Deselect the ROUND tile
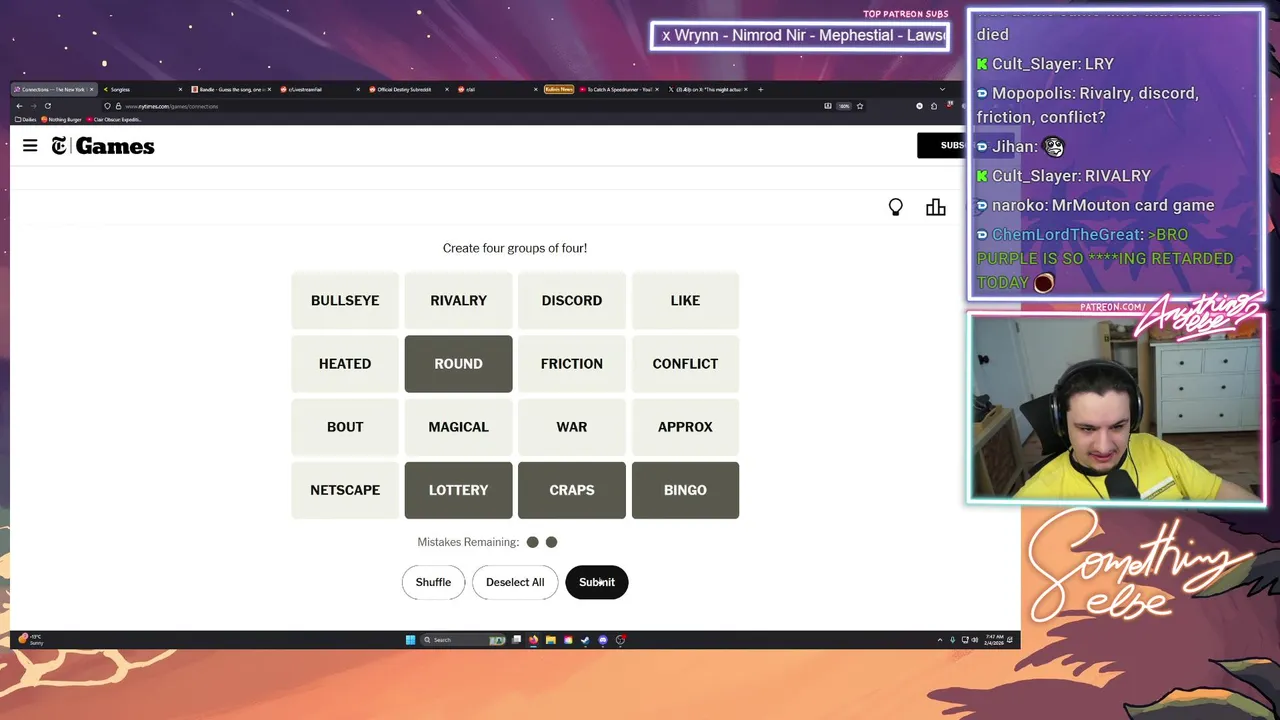 click(458, 364)
